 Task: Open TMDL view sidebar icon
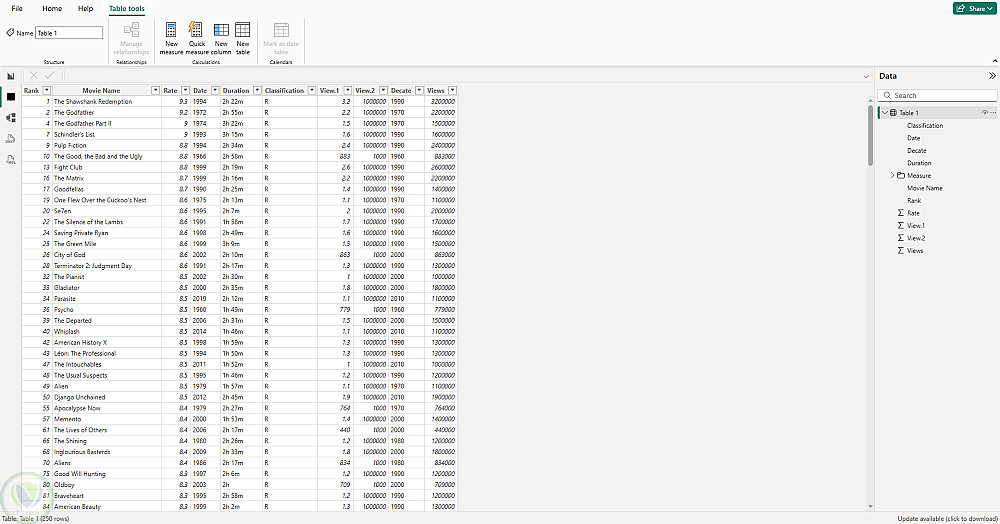(x=11, y=159)
